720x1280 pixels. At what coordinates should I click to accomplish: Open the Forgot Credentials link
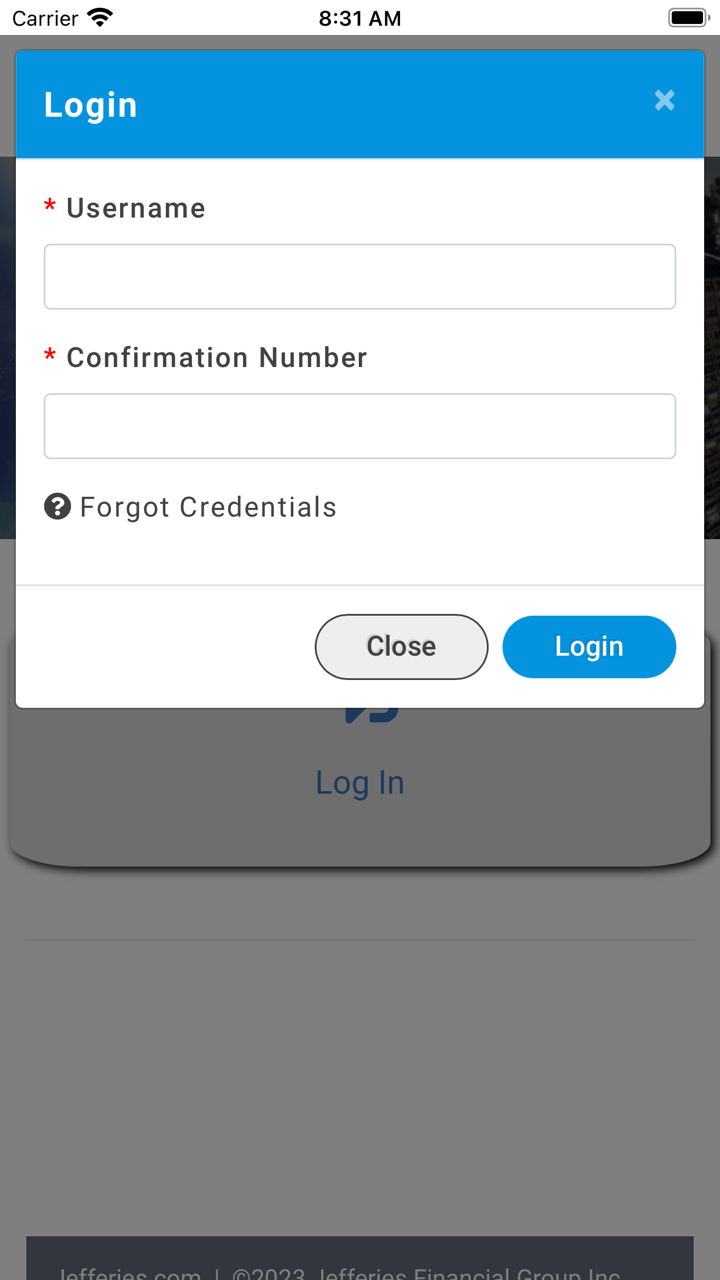(208, 507)
